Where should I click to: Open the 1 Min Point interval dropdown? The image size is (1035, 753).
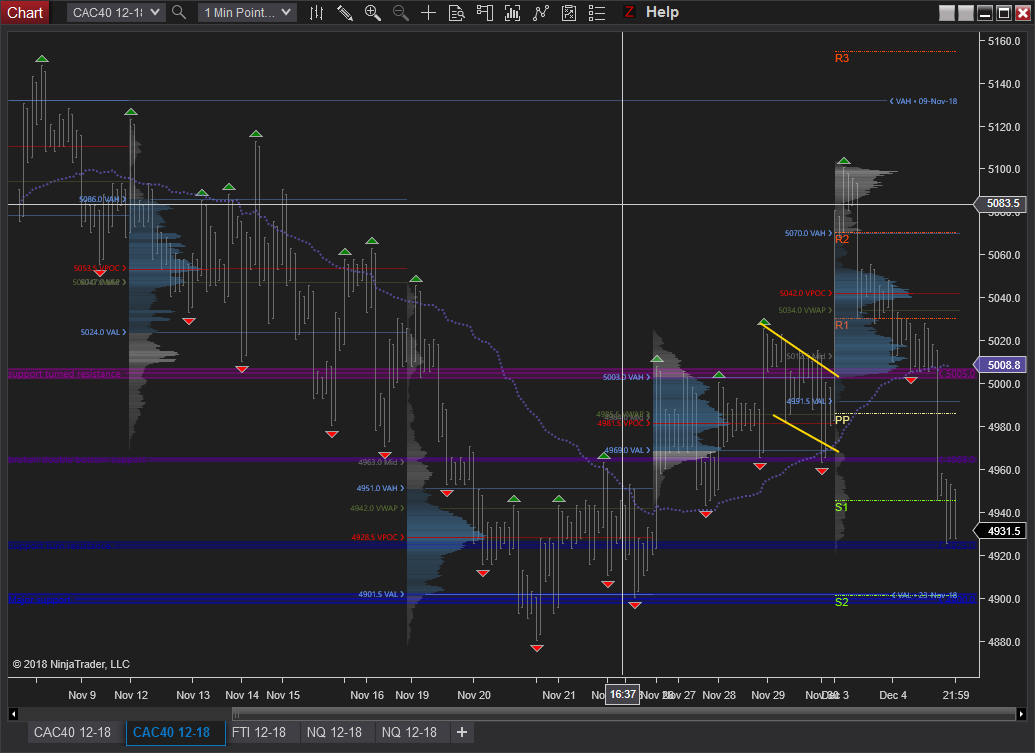click(247, 13)
